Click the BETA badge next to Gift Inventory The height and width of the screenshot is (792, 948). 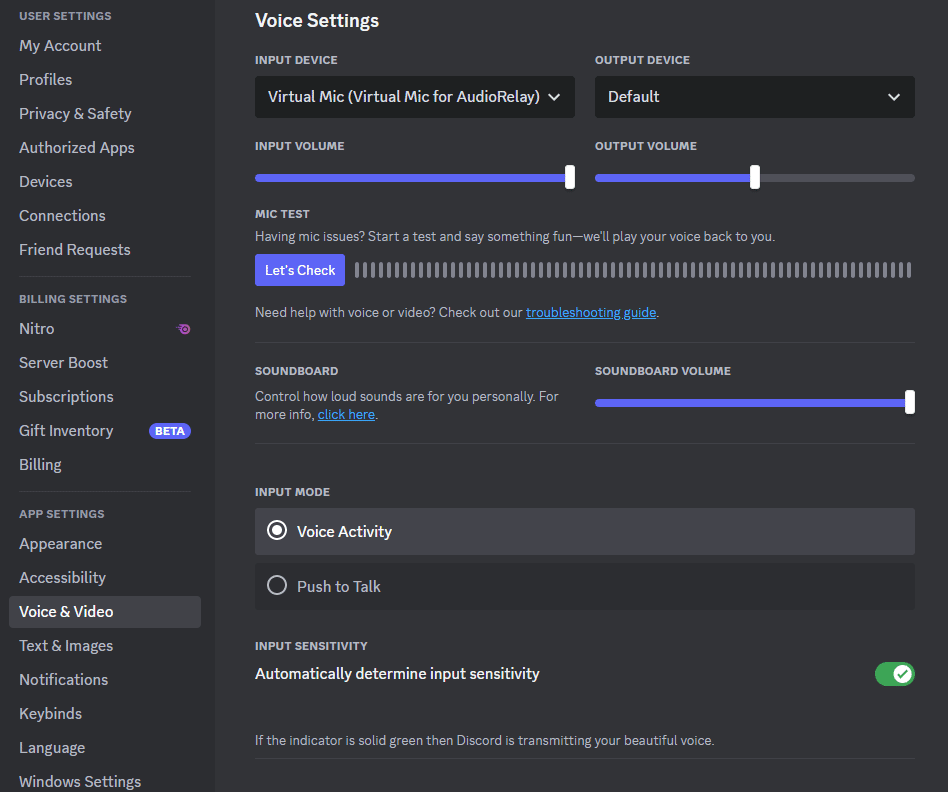click(170, 431)
